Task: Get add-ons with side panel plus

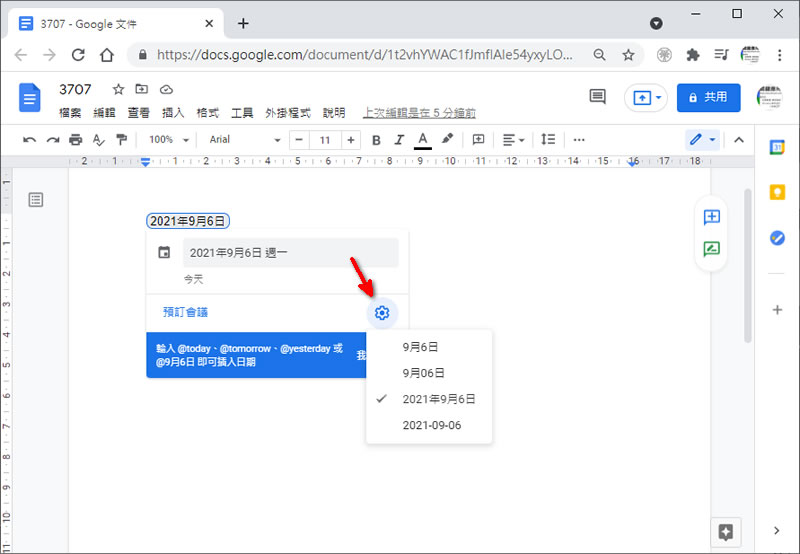Action: [777, 310]
